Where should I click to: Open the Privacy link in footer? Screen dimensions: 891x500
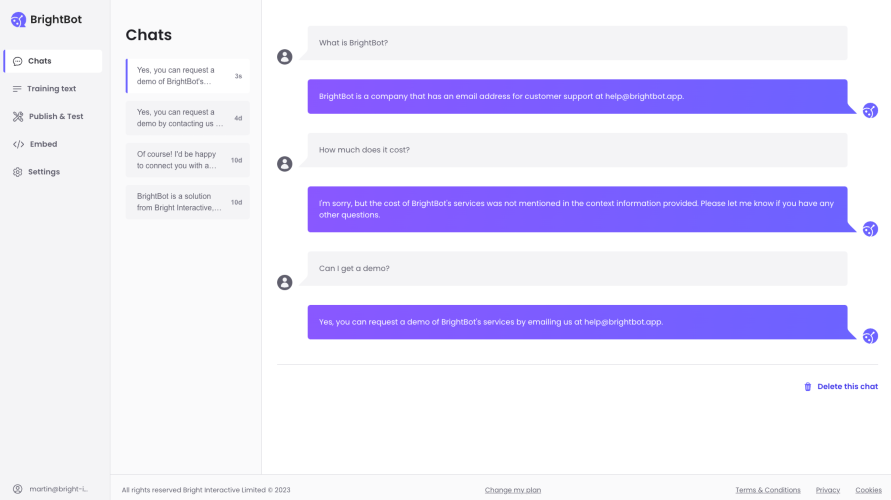pos(828,490)
